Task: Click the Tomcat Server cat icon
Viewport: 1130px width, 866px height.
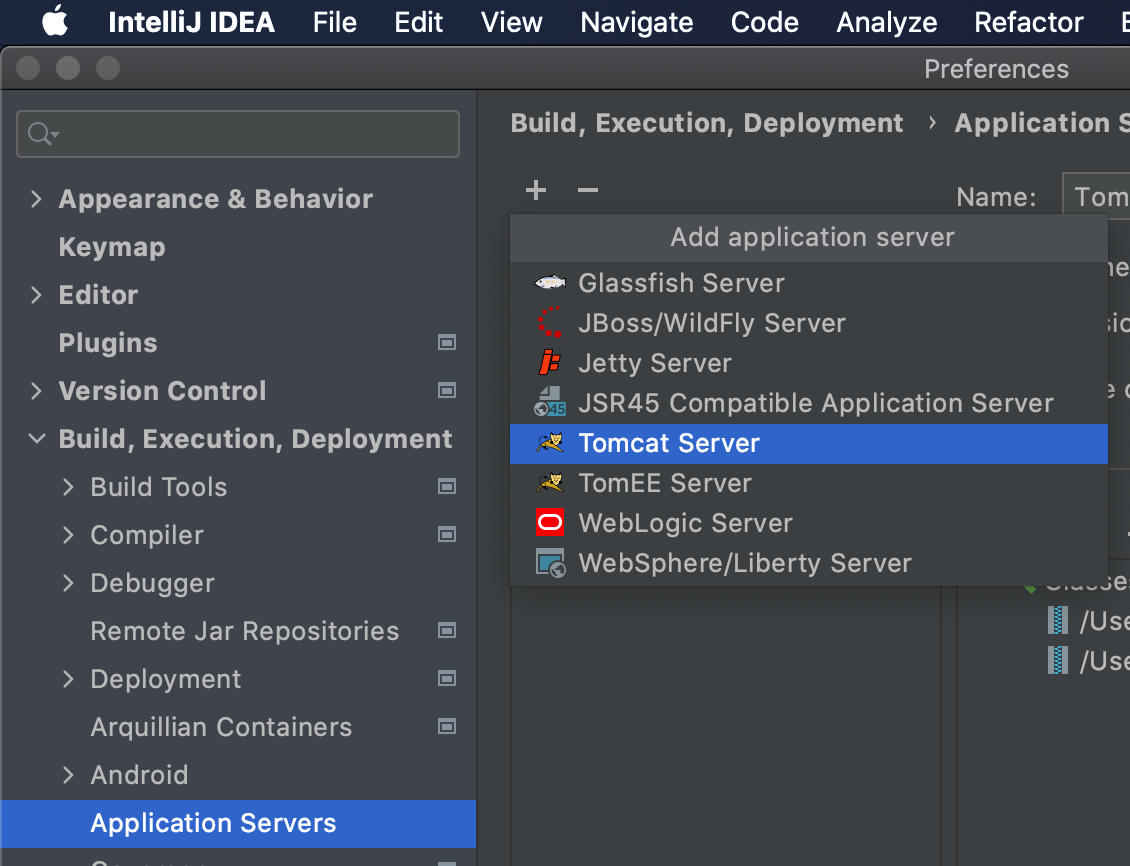Action: coord(550,442)
